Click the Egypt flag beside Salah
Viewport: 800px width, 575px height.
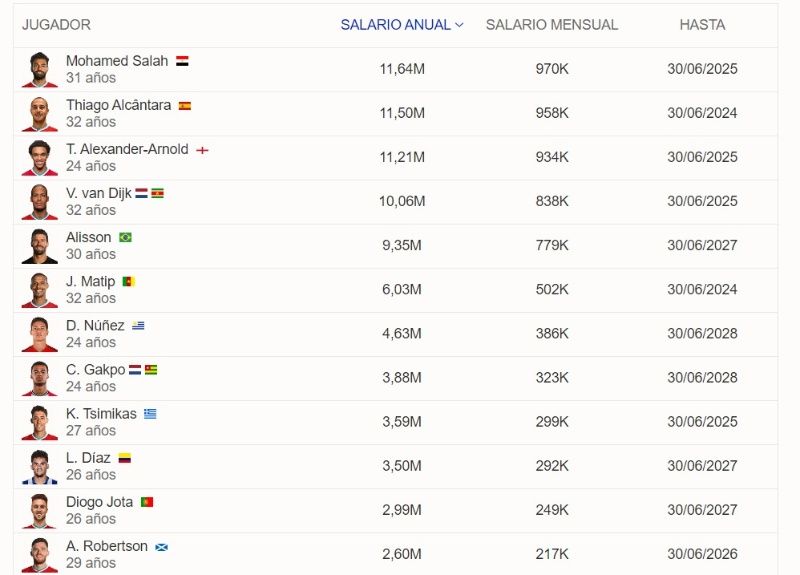(x=182, y=61)
